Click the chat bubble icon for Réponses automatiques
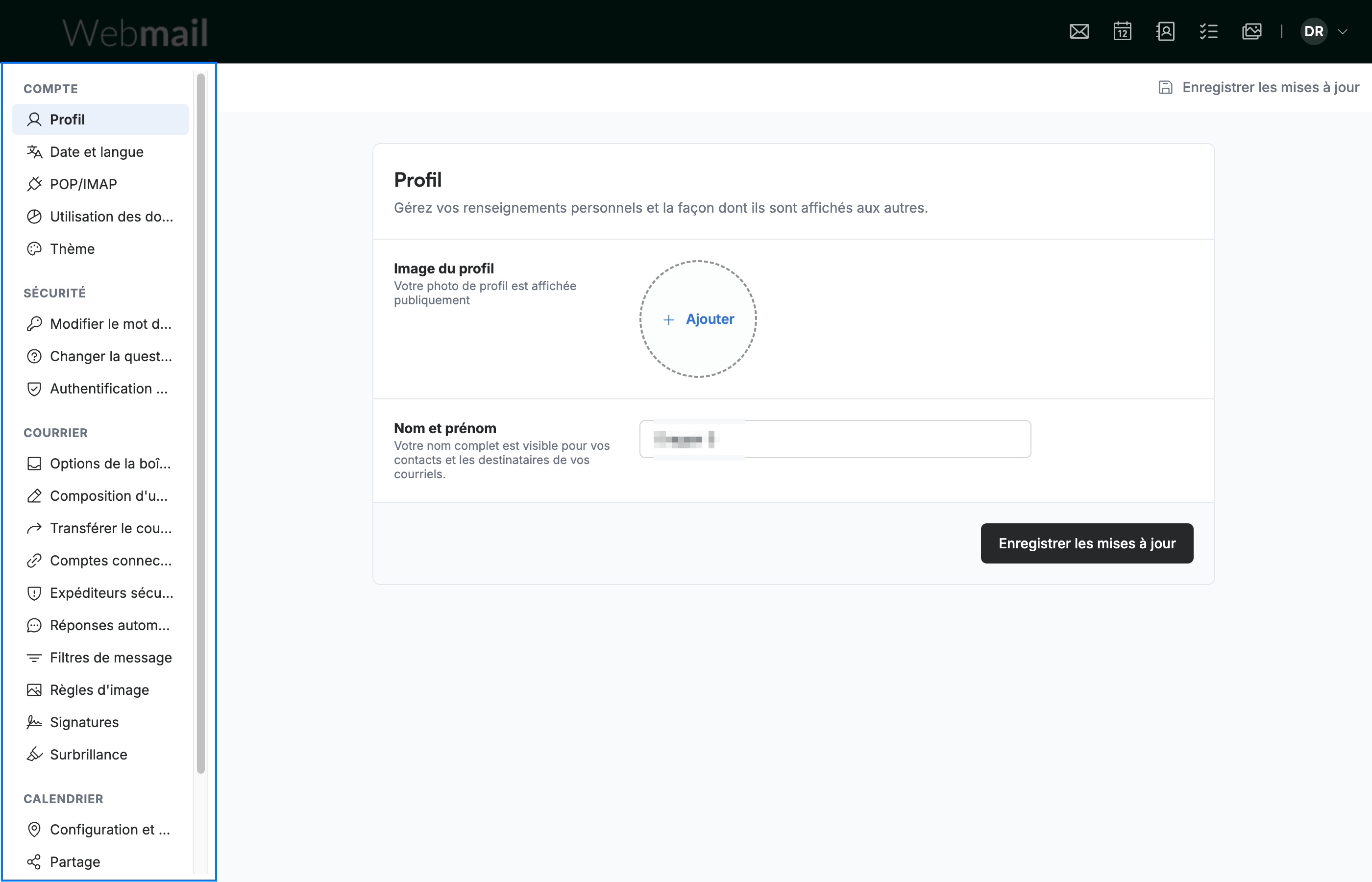The width and height of the screenshot is (1372, 882). pyautogui.click(x=34, y=625)
